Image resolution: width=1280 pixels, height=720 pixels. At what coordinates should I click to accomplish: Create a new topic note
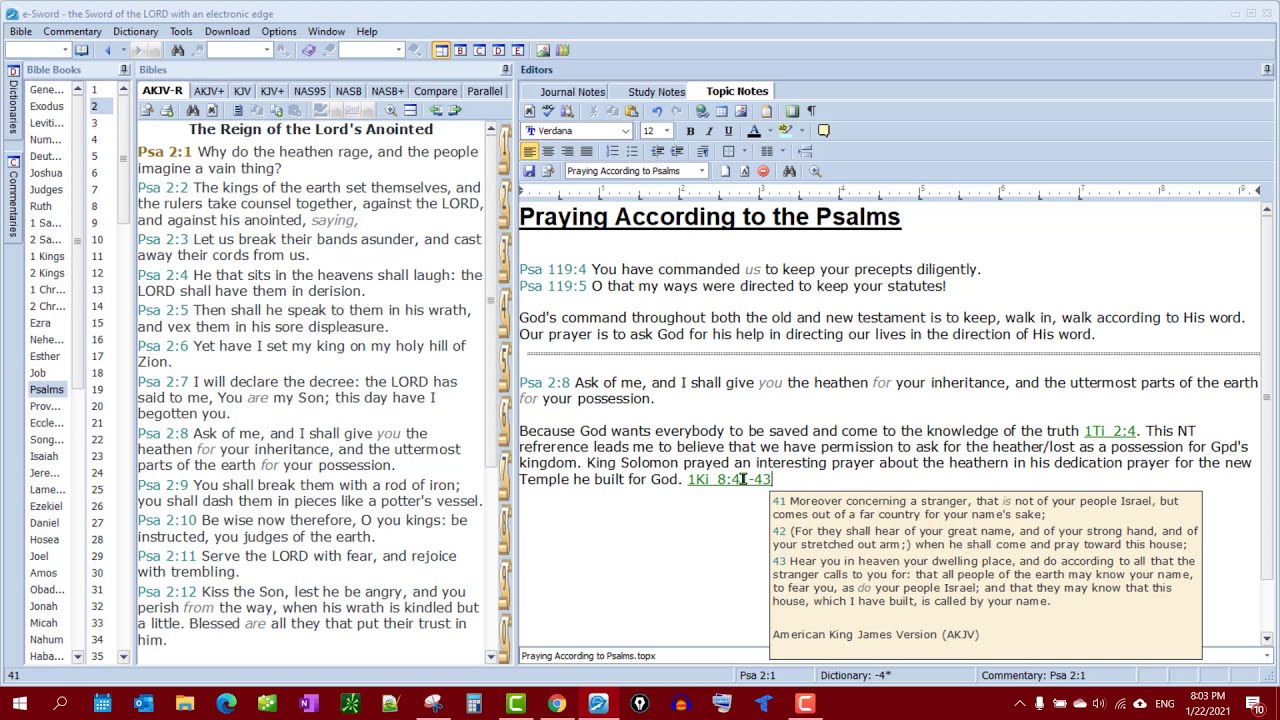(x=725, y=171)
